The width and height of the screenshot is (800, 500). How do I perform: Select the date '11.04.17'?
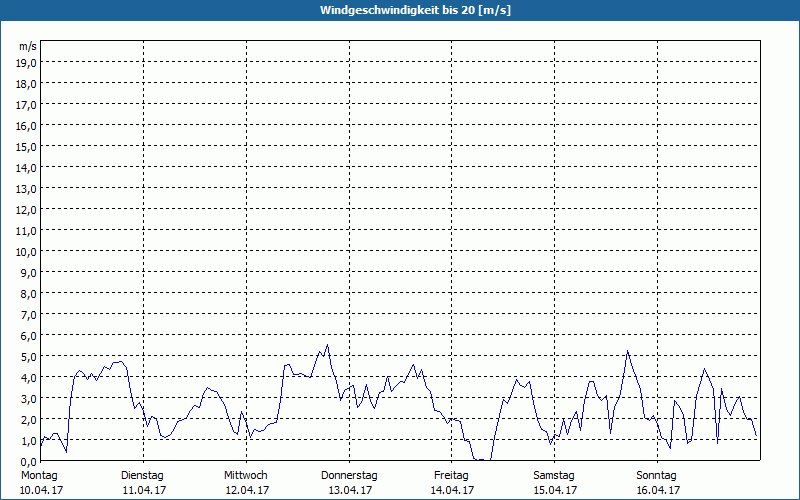pyautogui.click(x=144, y=490)
